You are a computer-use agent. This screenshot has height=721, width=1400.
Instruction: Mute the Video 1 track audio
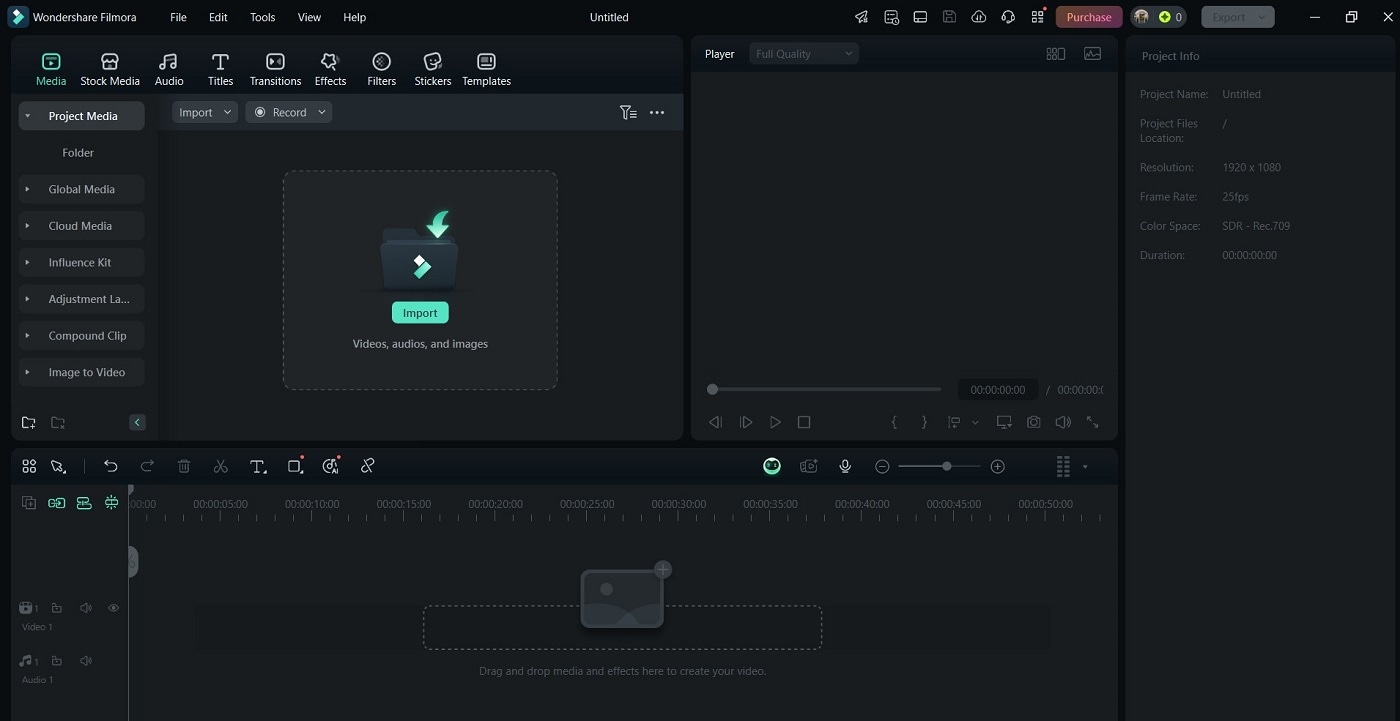tap(86, 608)
